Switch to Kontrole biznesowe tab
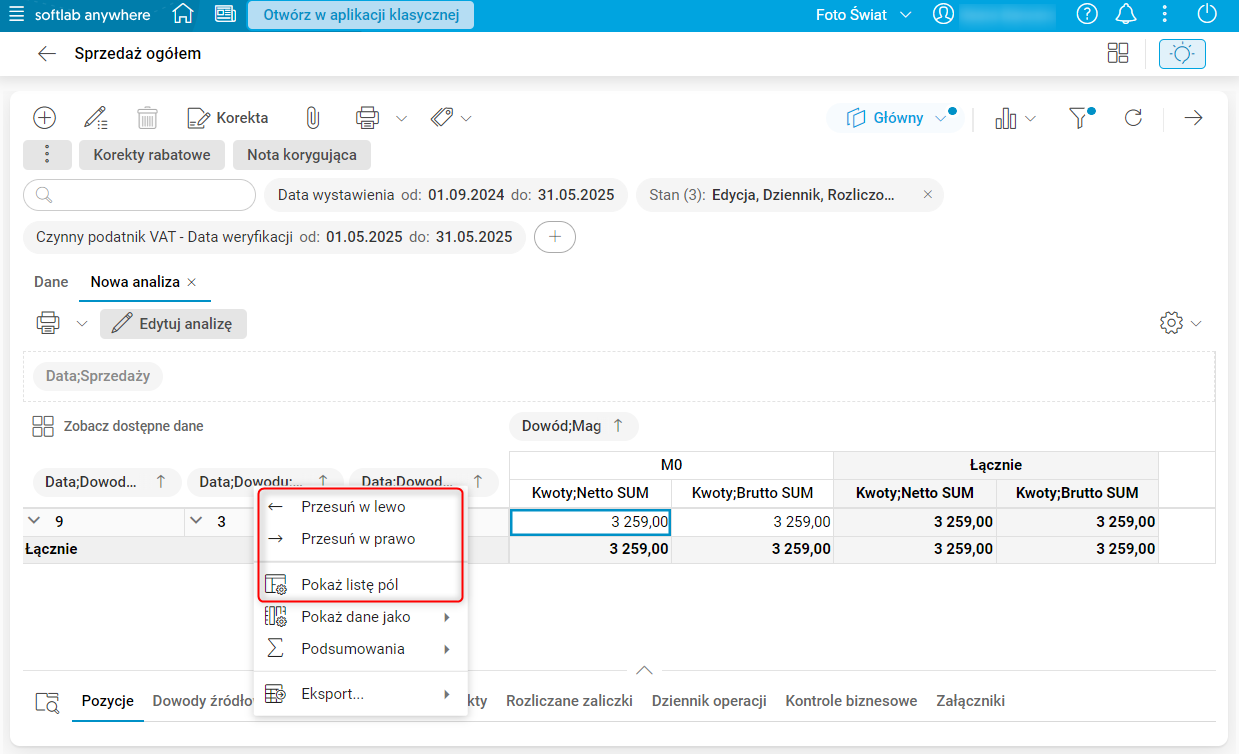The height and width of the screenshot is (754, 1239). tap(851, 701)
